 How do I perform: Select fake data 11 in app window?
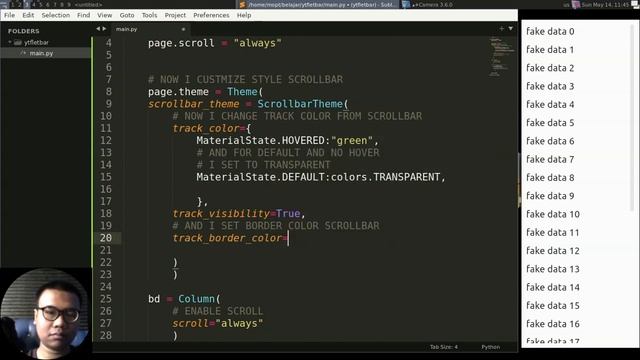click(553, 232)
